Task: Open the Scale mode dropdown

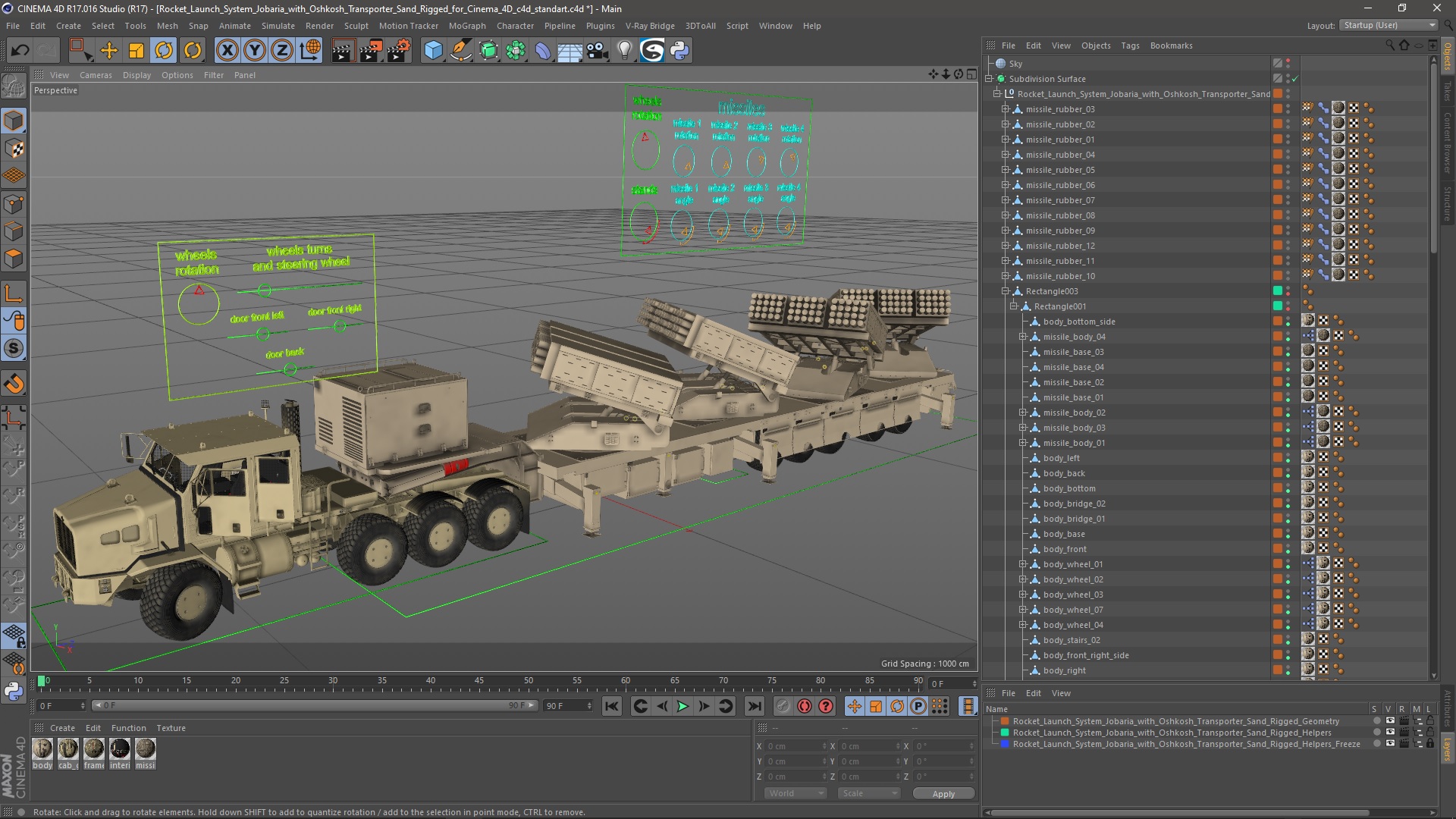Action: tap(868, 793)
